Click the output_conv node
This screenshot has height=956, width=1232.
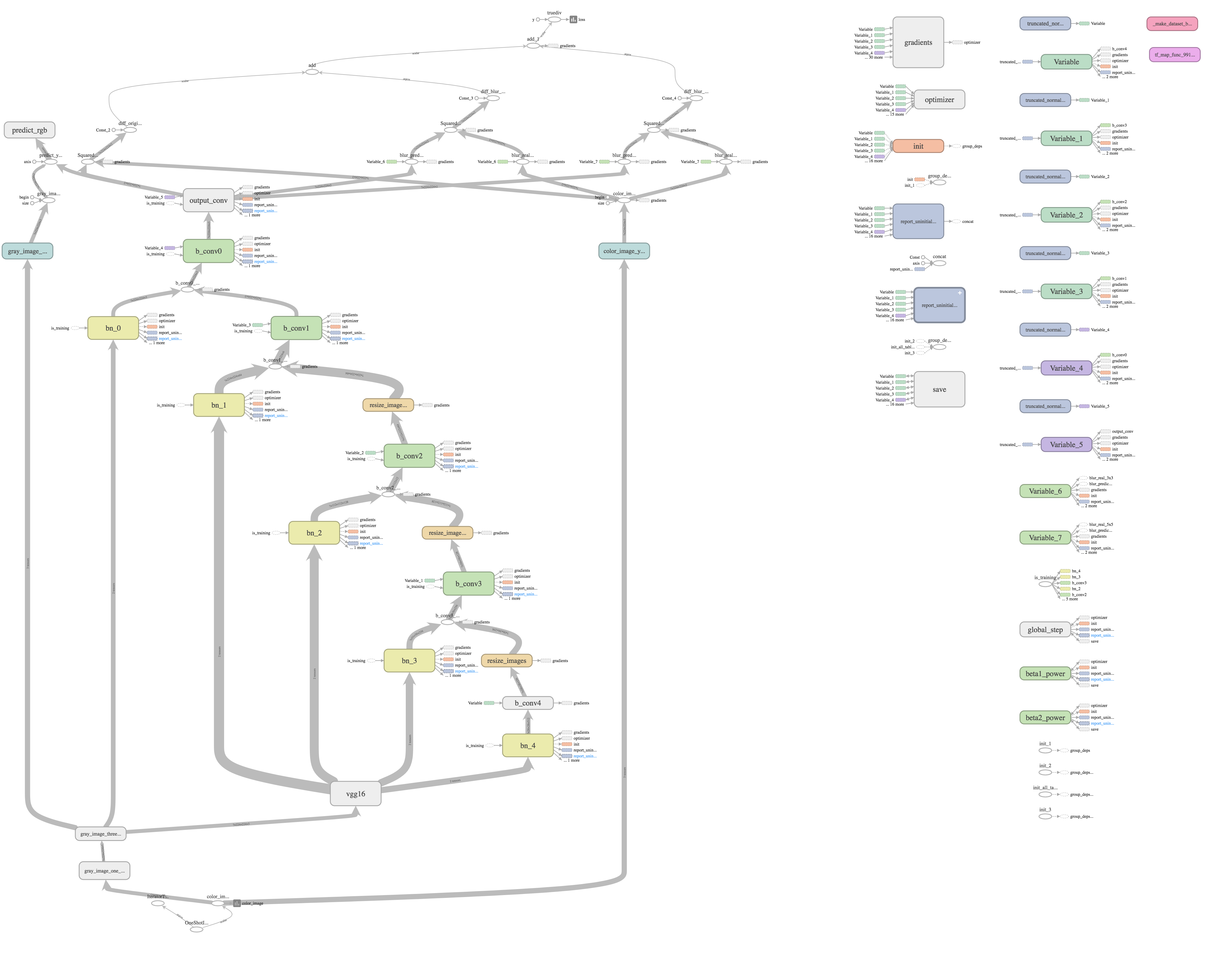point(208,200)
